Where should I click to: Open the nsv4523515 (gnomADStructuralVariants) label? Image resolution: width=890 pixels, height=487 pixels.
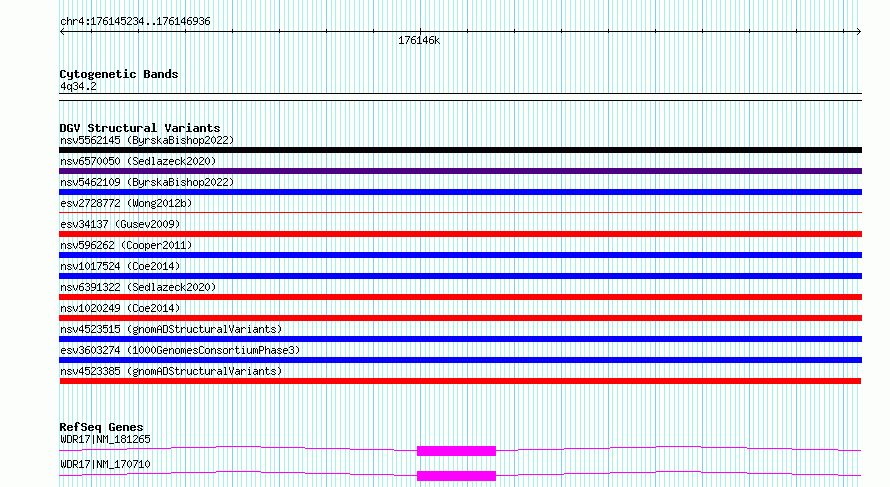point(171,329)
